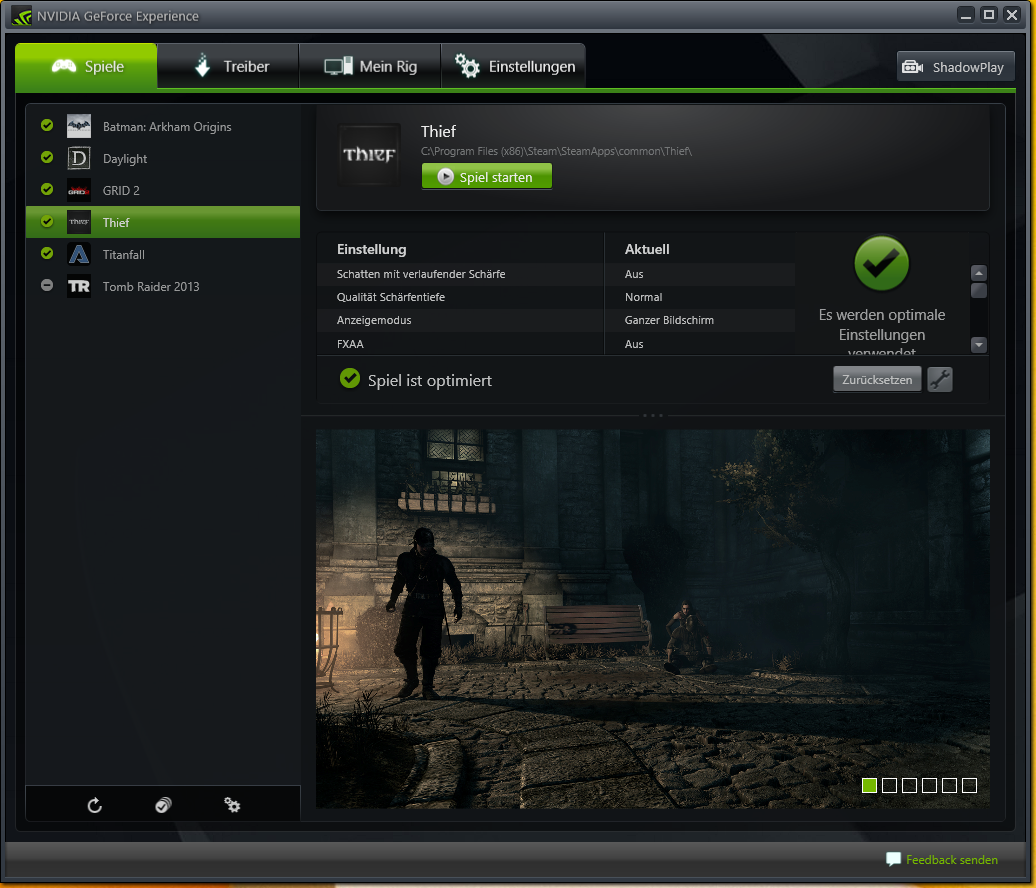Select Titanfall in the game list
Image resolution: width=1036 pixels, height=888 pixels.
[x=163, y=254]
